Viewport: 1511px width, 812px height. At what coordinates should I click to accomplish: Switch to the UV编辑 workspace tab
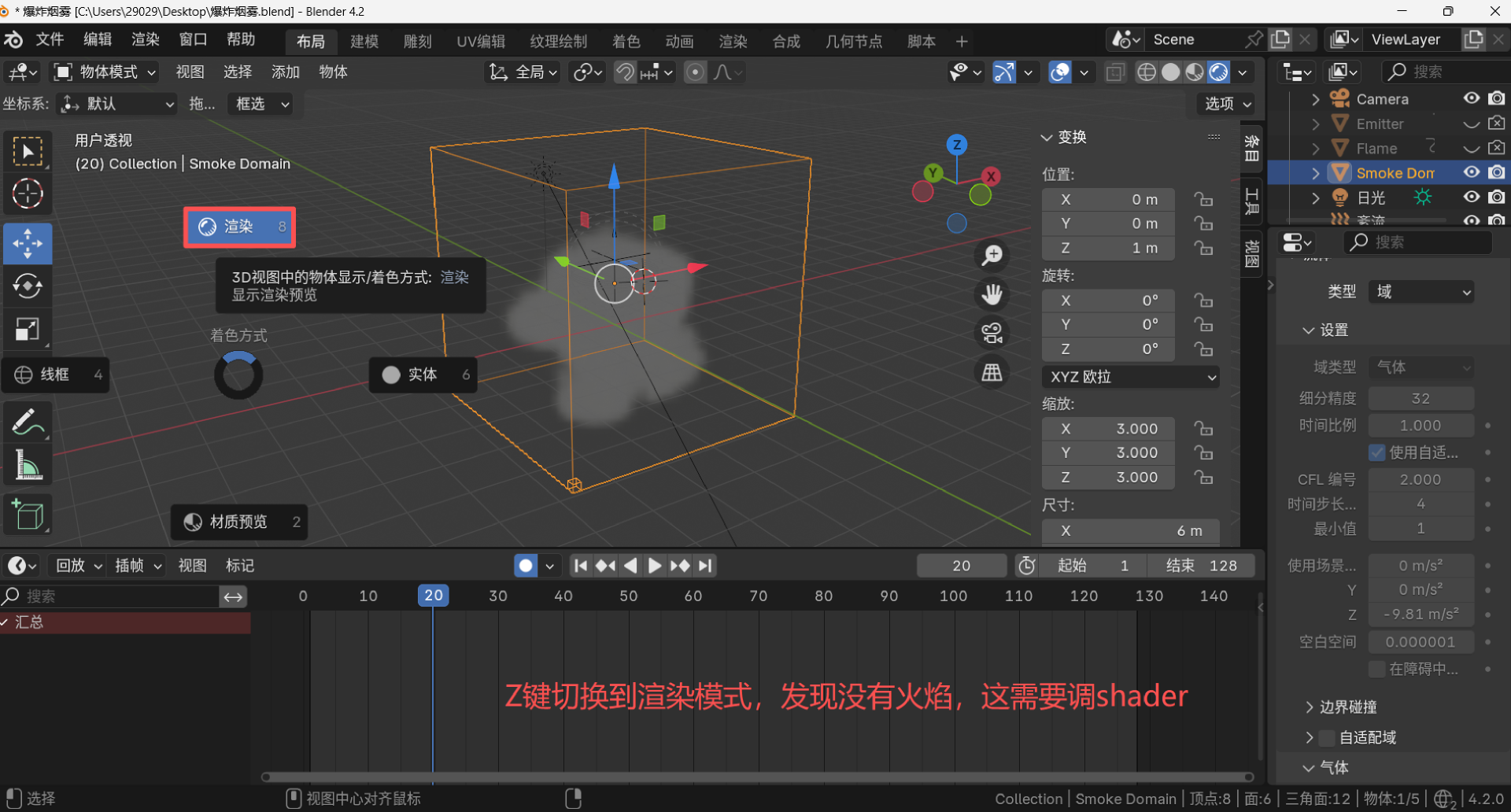pyautogui.click(x=481, y=41)
